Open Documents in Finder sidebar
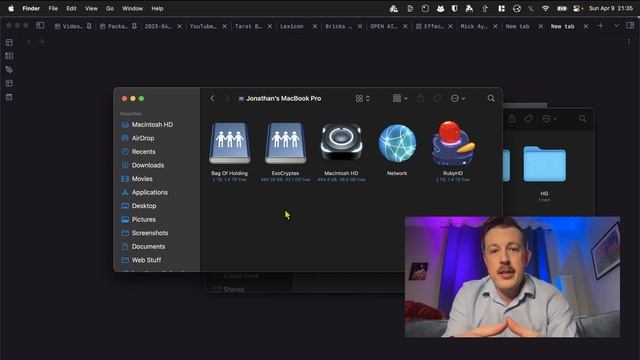Image resolution: width=640 pixels, height=360 pixels. [x=144, y=246]
